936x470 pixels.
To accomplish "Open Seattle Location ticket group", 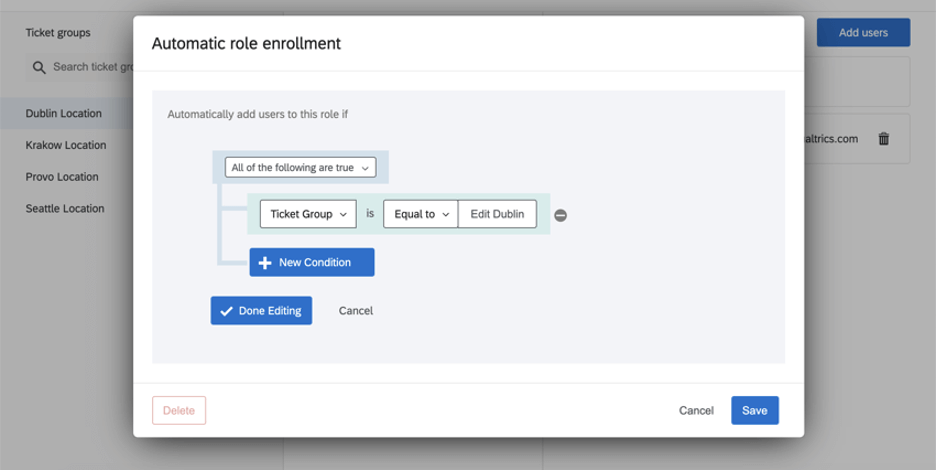I will (65, 209).
